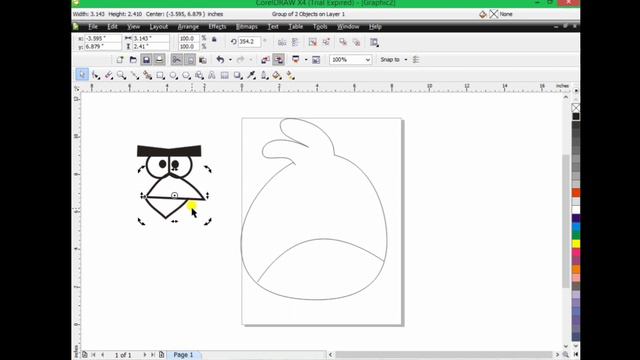Select the Rectangle tool
The image size is (640, 360).
pos(160,75)
